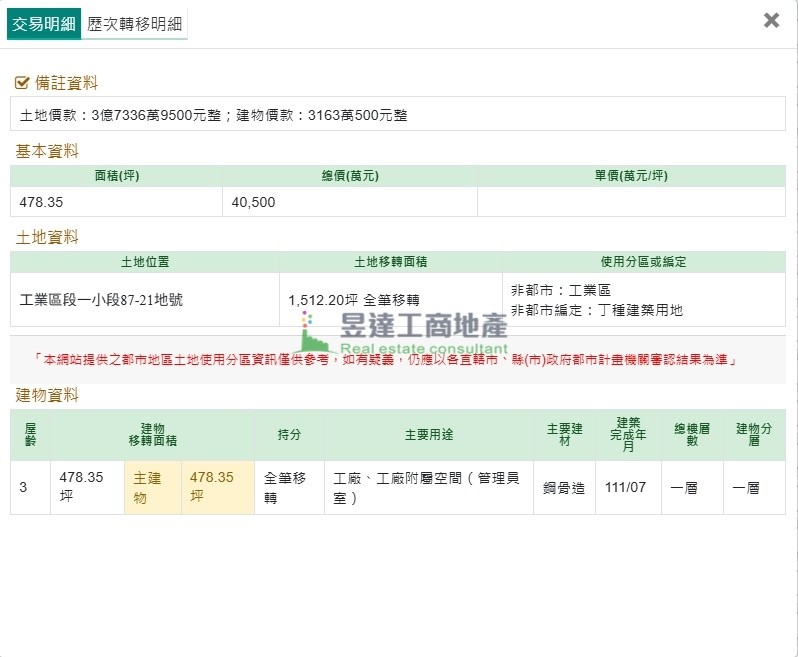This screenshot has width=798, height=657.
Task: Click the 單價(萬元/坪) column header
Action: (630, 176)
